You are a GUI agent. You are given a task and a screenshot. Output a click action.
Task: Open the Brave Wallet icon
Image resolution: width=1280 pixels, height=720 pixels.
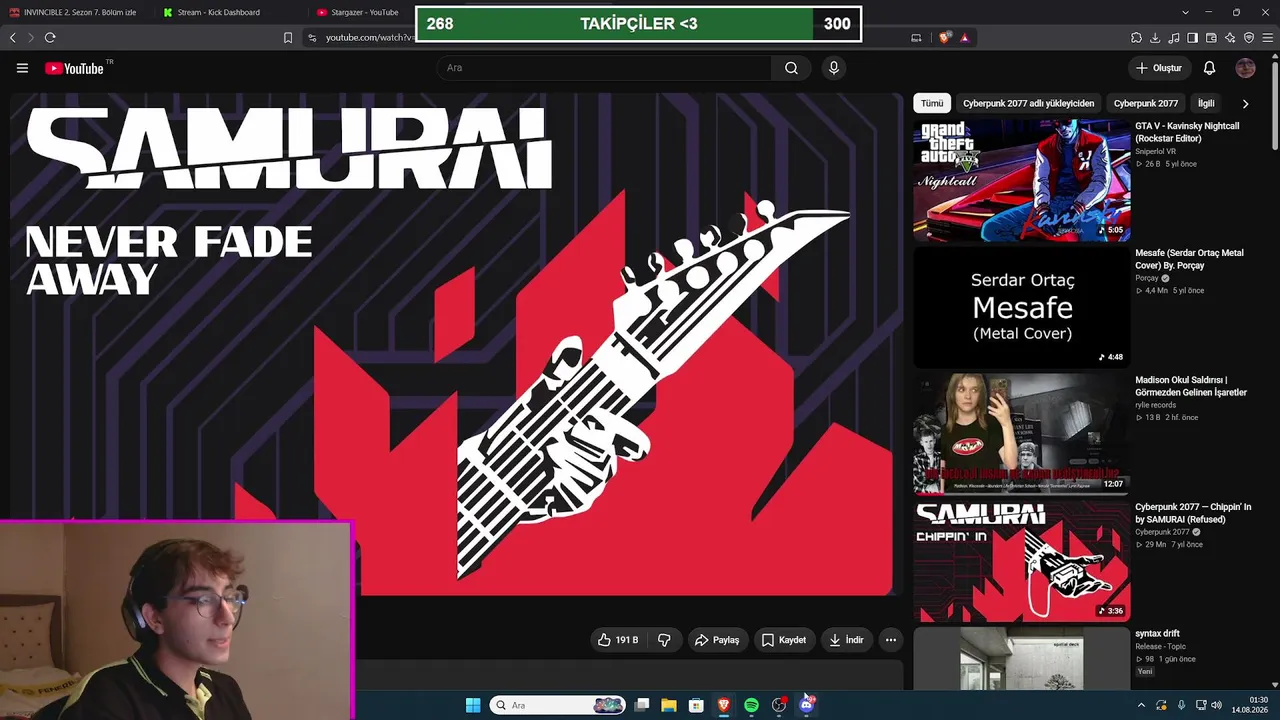pyautogui.click(x=1211, y=38)
